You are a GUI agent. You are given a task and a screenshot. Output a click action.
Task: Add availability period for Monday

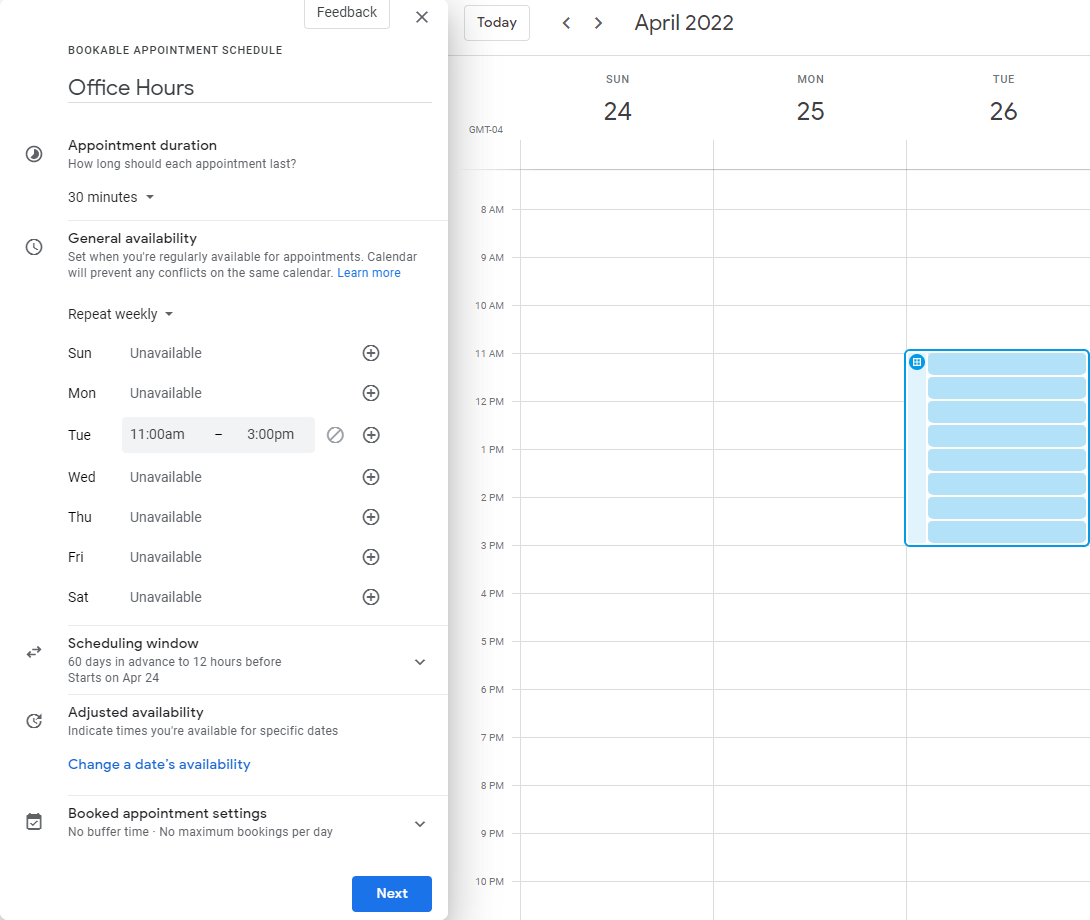point(371,393)
